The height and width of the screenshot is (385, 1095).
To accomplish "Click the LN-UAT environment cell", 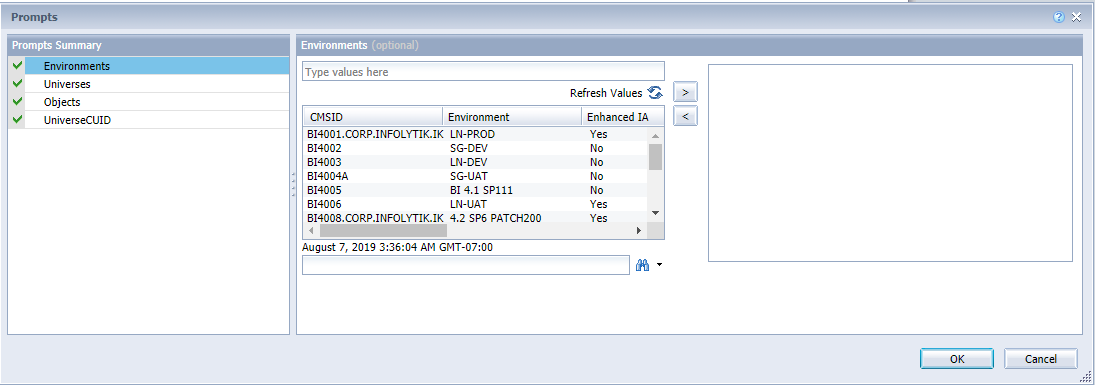I will [x=469, y=204].
